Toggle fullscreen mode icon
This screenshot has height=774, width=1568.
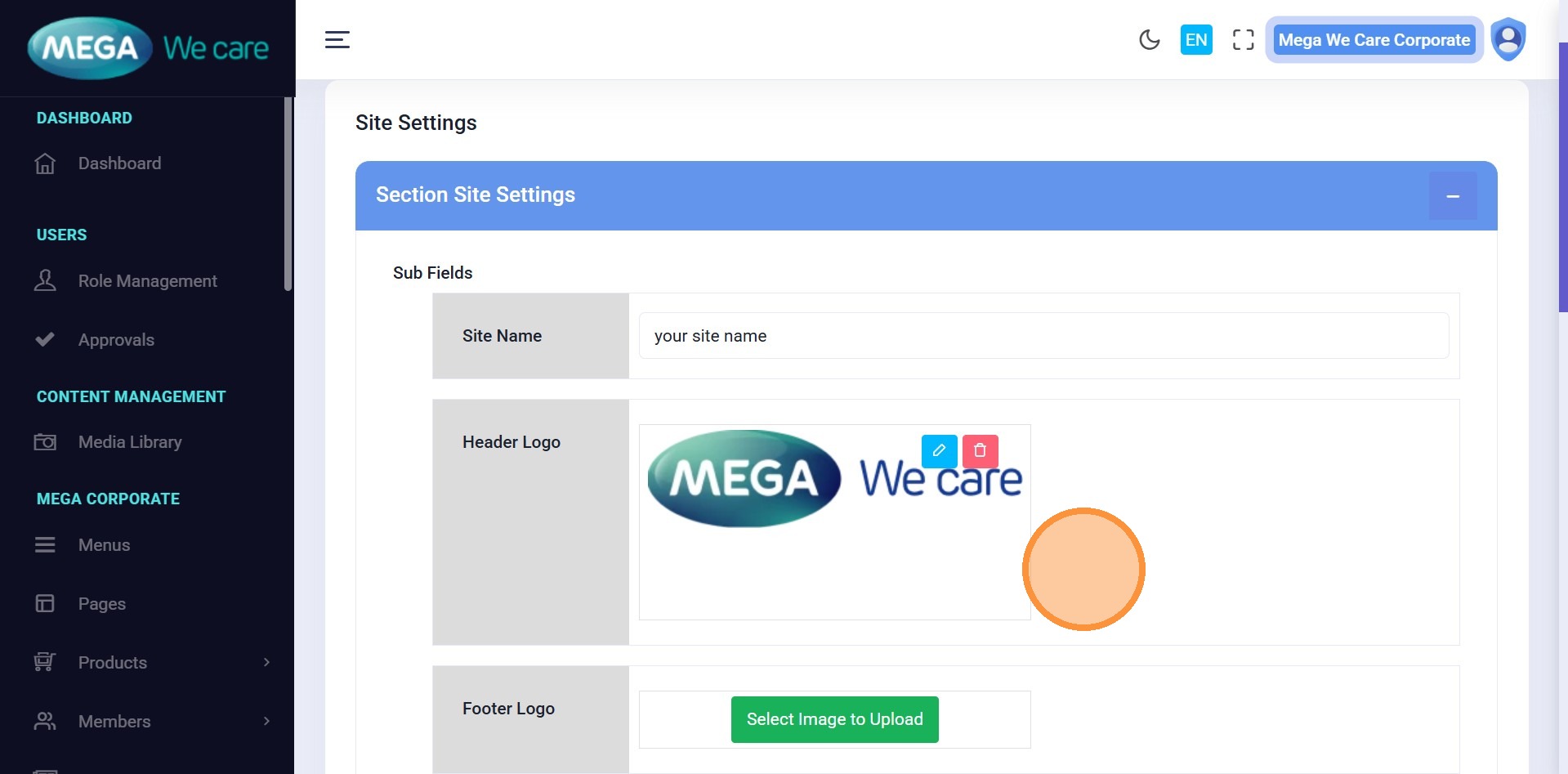[1243, 39]
